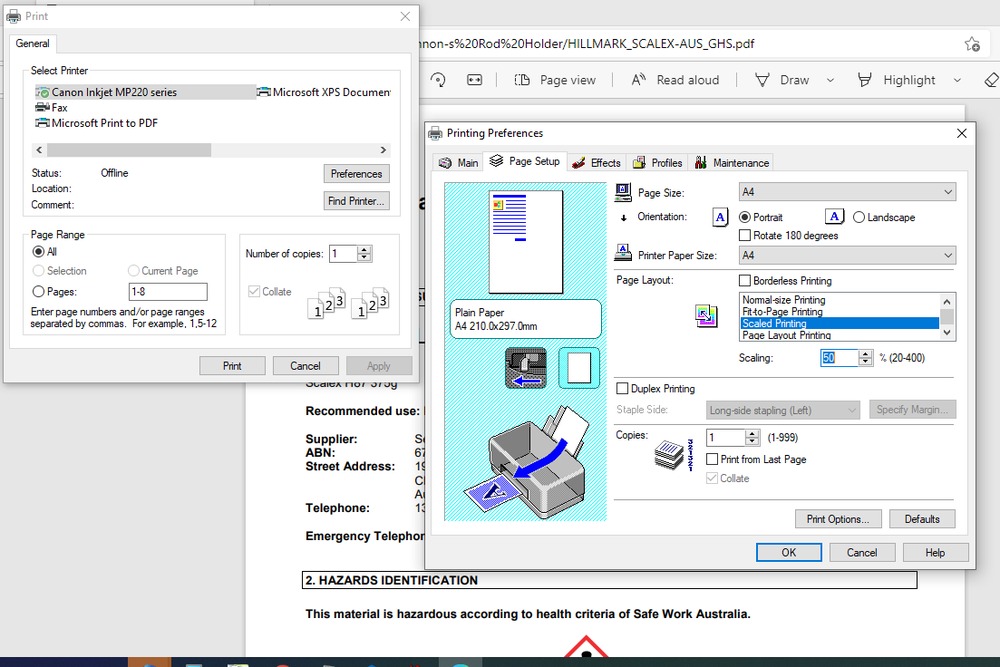The image size is (1000, 667).
Task: Enable Borderless Printing checkbox
Action: [x=745, y=281]
